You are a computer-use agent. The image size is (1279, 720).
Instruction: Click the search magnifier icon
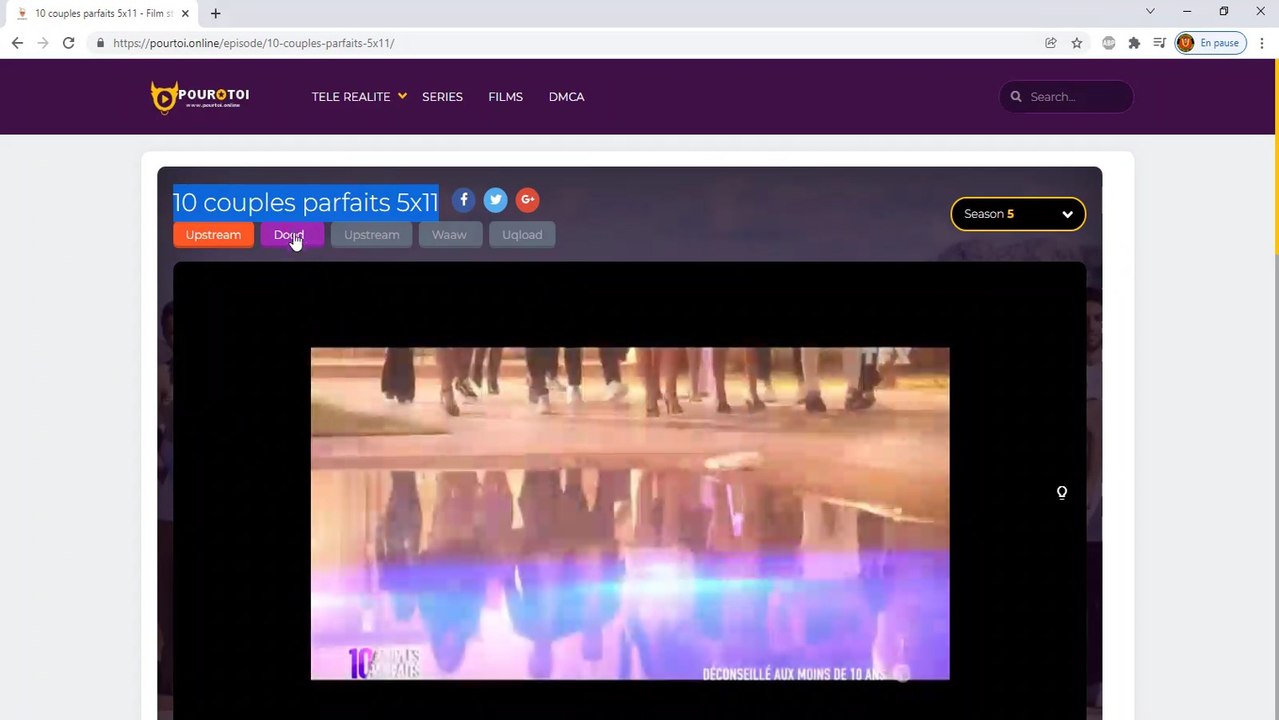click(x=1016, y=97)
